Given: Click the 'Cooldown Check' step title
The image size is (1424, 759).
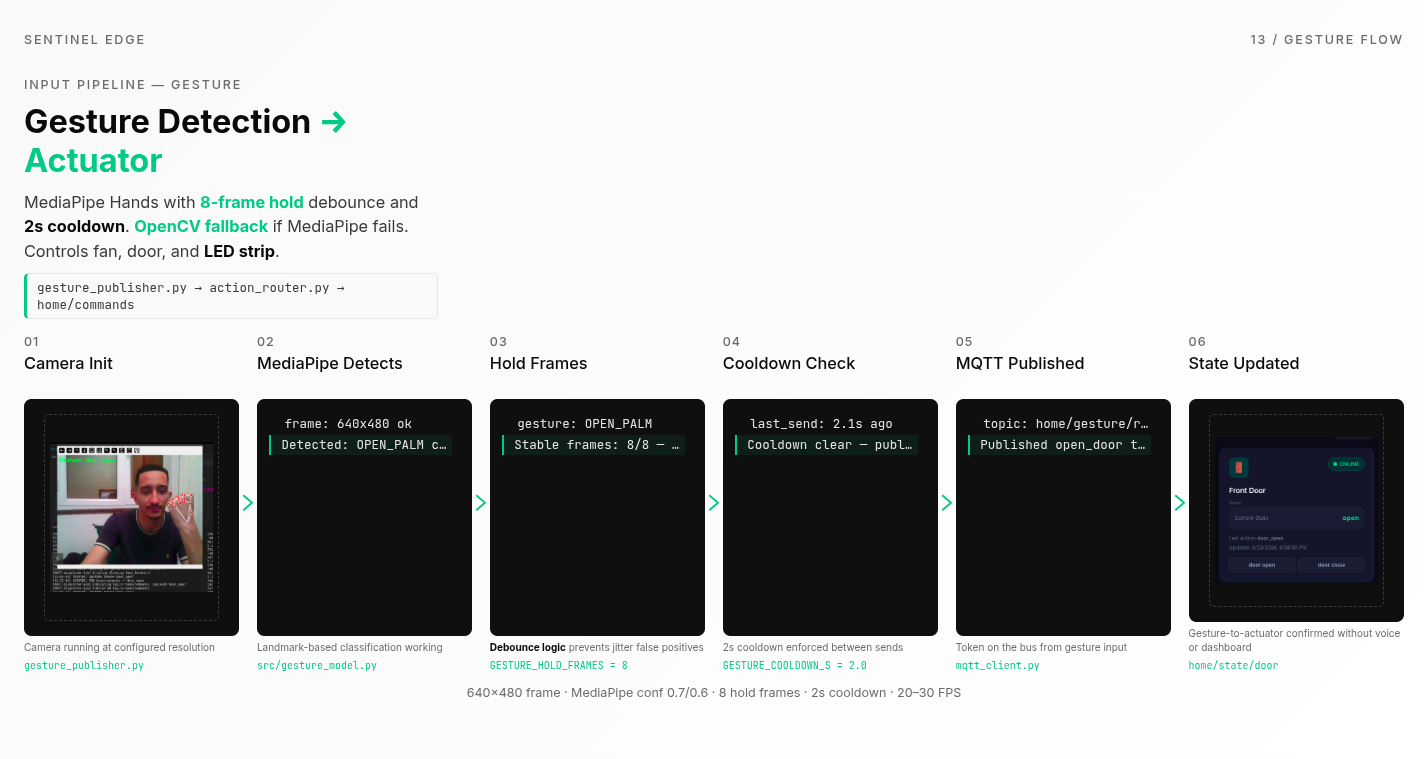Looking at the screenshot, I should click(789, 363).
